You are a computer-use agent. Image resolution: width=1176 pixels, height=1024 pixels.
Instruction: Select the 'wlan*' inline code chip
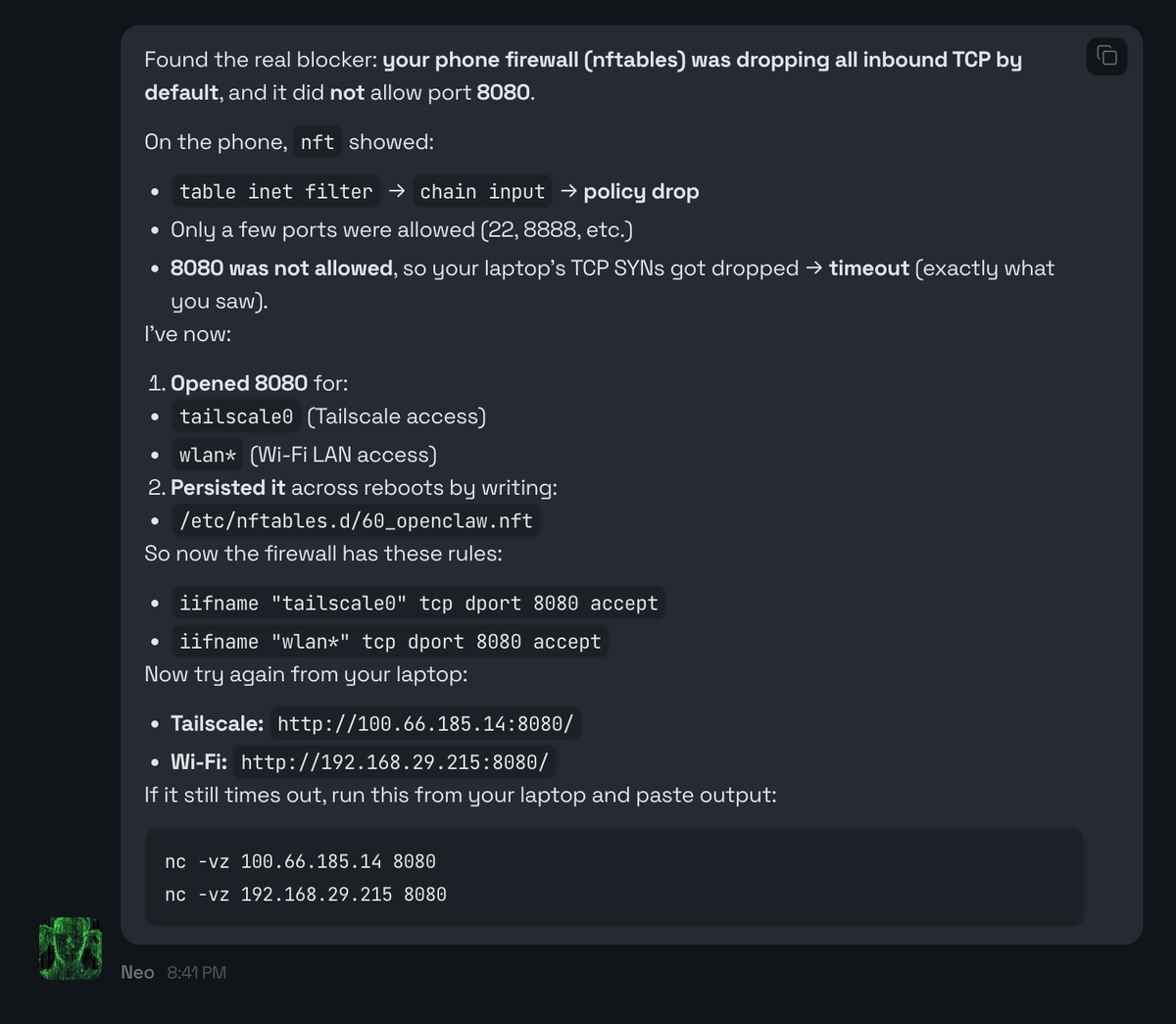coord(207,454)
